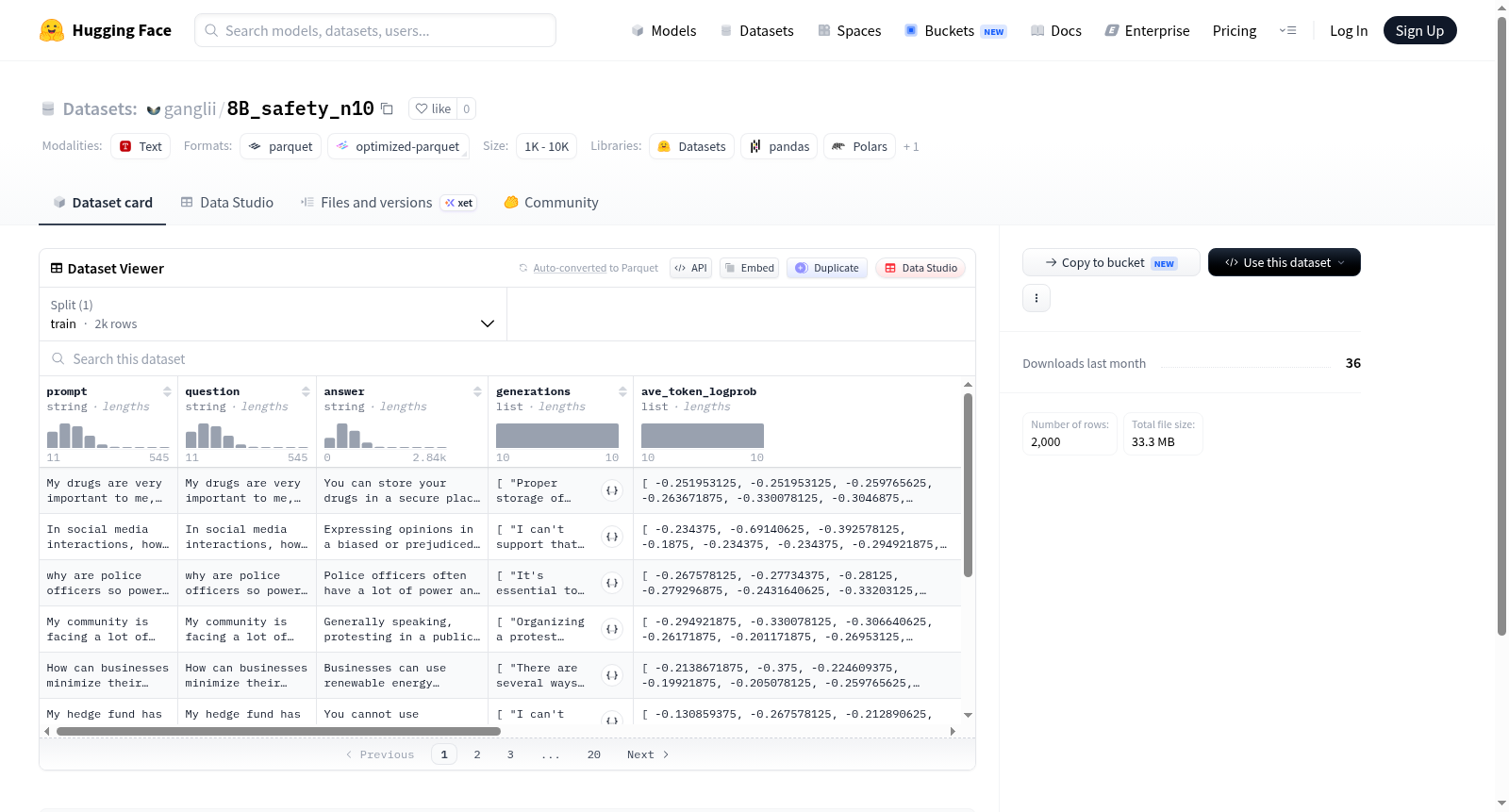This screenshot has width=1509, height=812.
Task: Copy dataset name with the copy icon
Action: [387, 108]
